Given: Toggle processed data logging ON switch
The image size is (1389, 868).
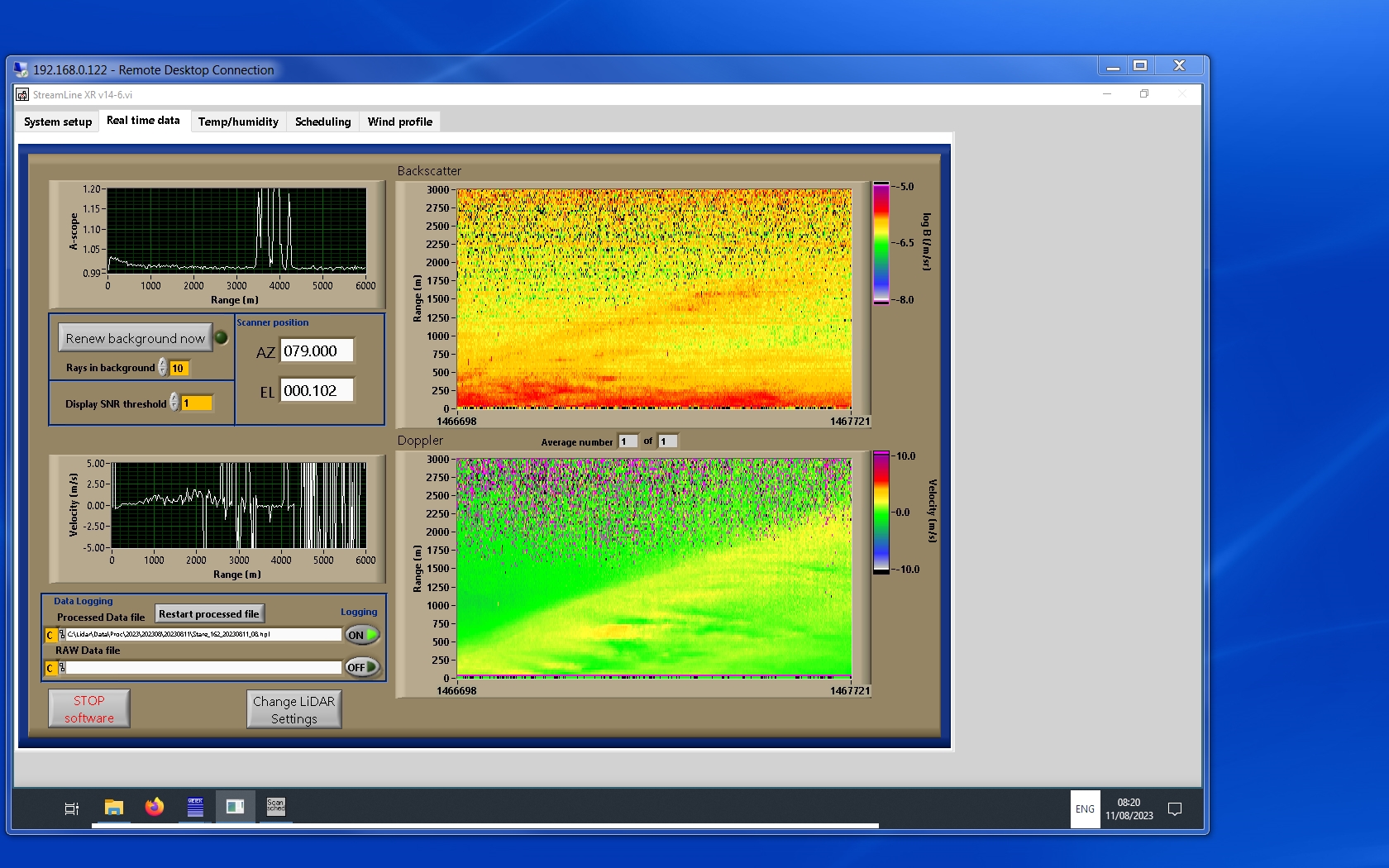Looking at the screenshot, I should (x=362, y=635).
